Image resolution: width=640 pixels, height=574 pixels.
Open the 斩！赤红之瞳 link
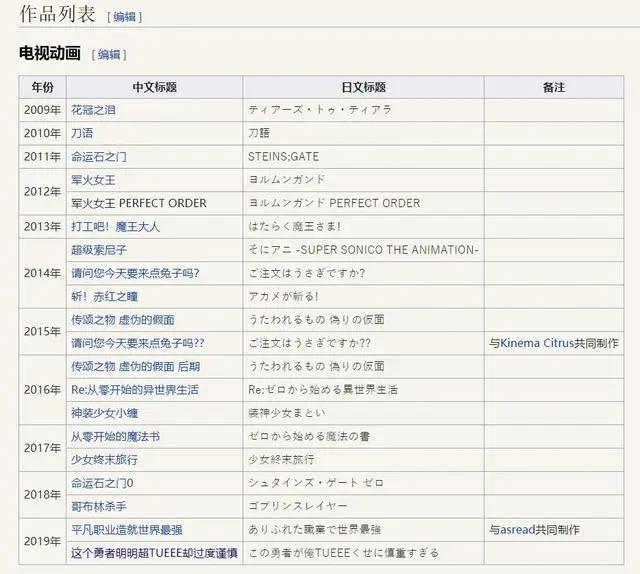(104, 296)
